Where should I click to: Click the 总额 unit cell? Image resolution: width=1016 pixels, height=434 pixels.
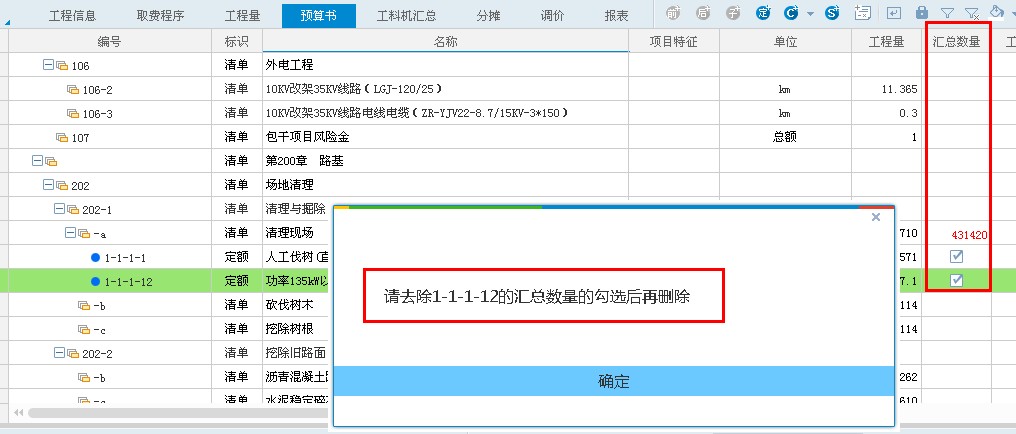[x=785, y=137]
